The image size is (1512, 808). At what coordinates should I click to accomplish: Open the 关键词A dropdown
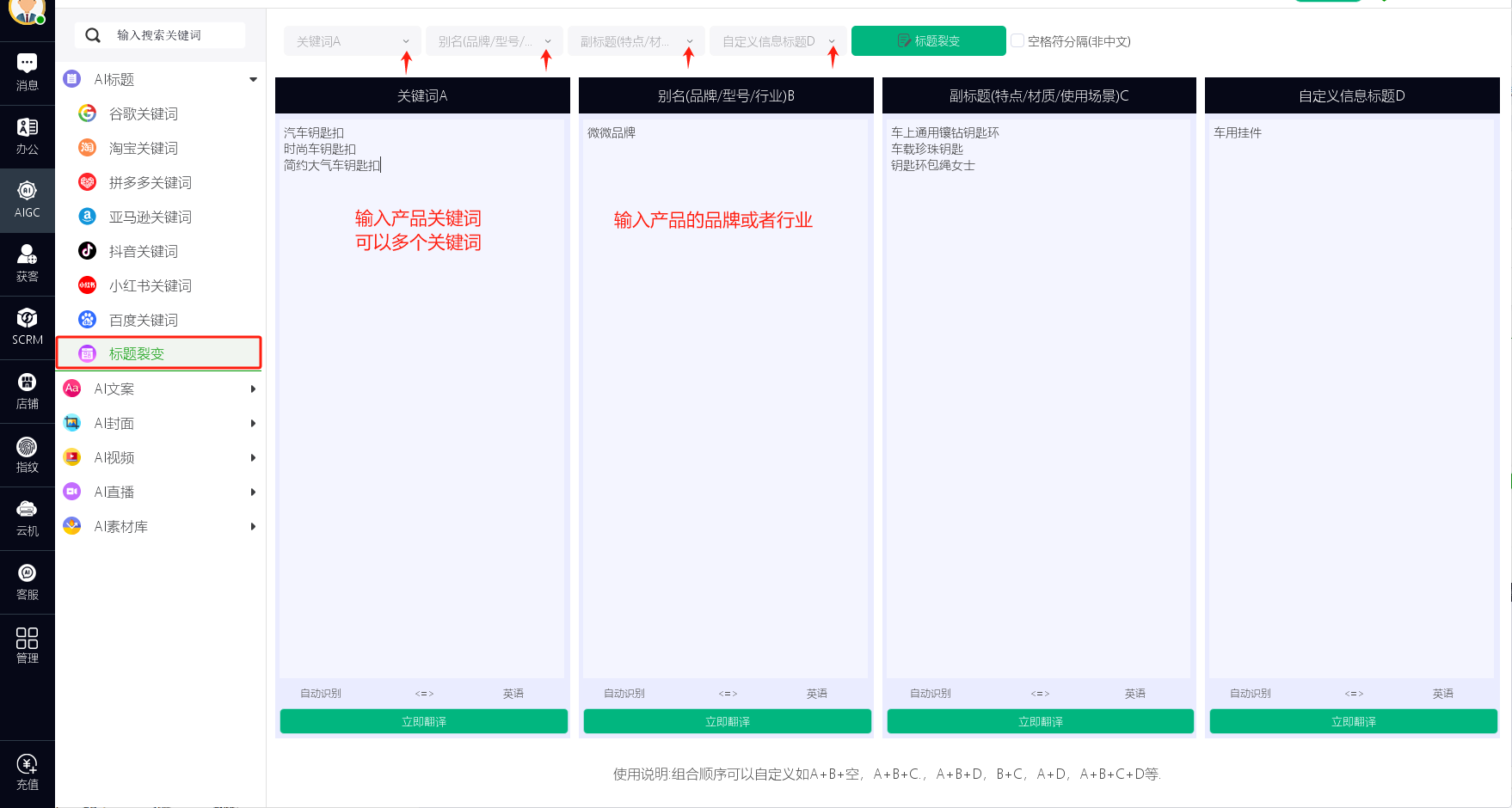[353, 41]
